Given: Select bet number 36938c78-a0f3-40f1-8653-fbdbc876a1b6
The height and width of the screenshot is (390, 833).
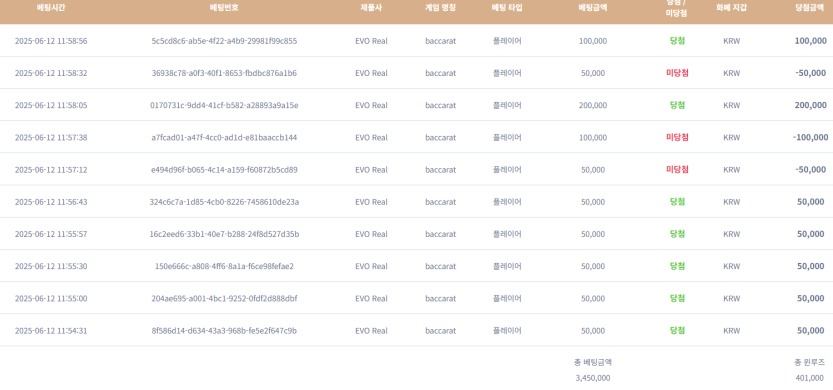Looking at the screenshot, I should click(224, 73).
